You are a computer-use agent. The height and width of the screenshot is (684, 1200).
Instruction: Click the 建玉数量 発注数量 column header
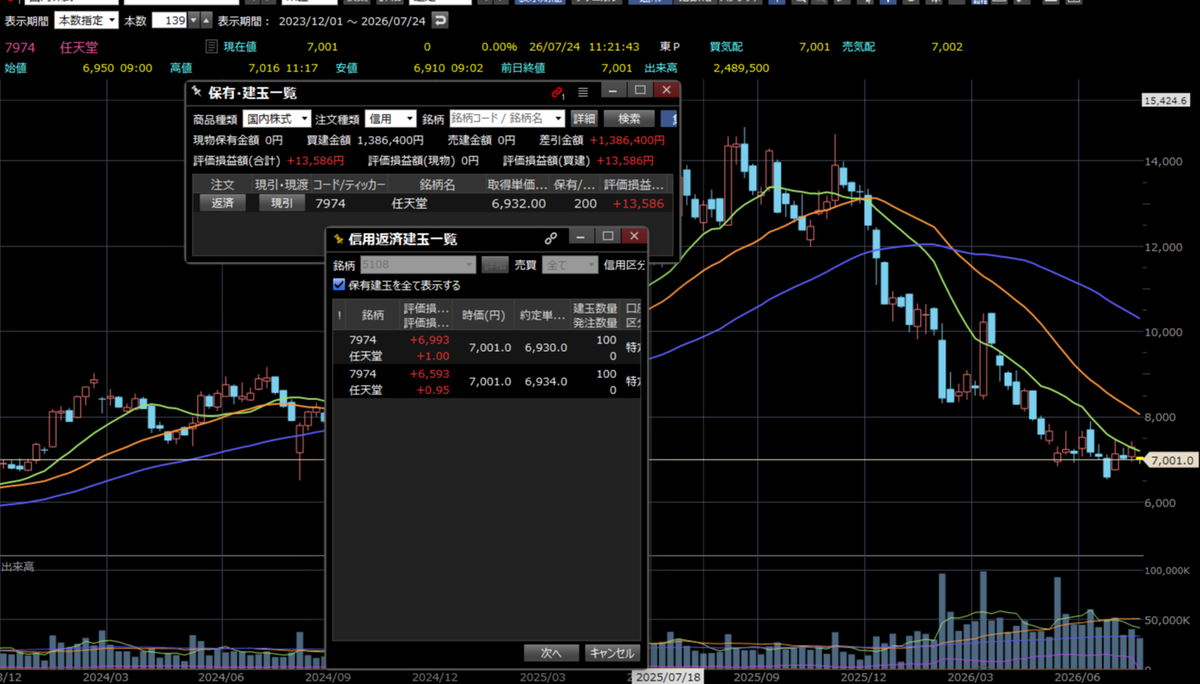pyautogui.click(x=596, y=314)
